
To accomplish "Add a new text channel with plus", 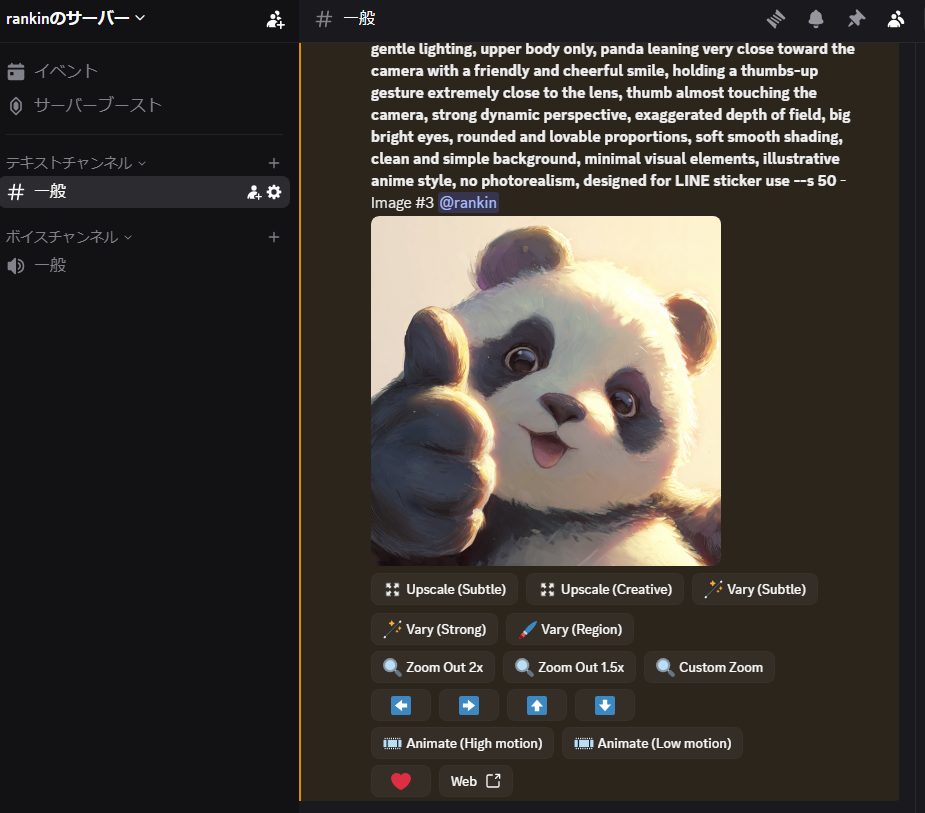I will tap(274, 162).
